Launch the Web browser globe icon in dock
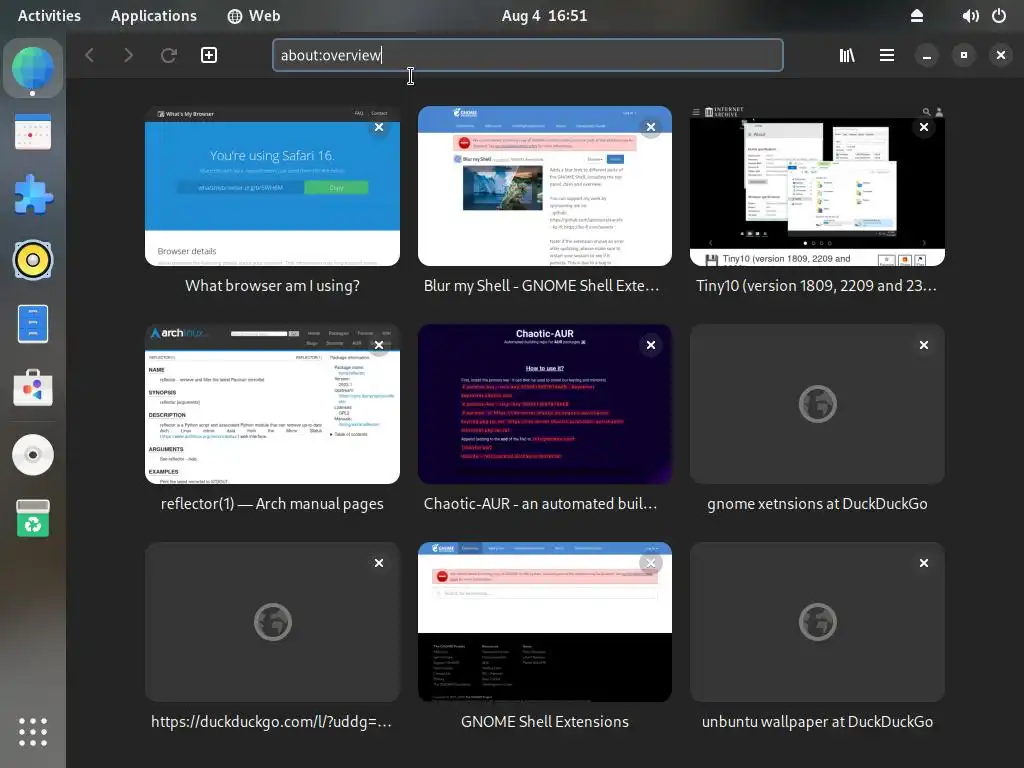This screenshot has width=1024, height=768. 33,68
